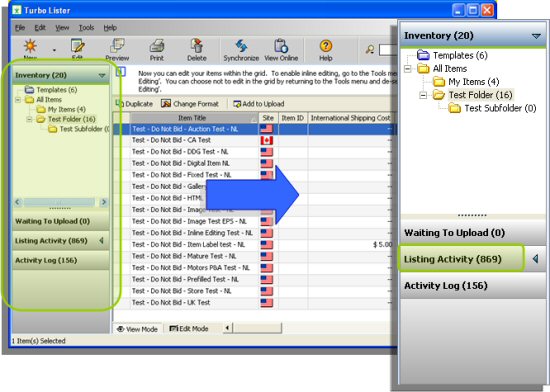This screenshot has width=550, height=392.
Task: Click the Edit toolbar icon
Action: pos(77,46)
